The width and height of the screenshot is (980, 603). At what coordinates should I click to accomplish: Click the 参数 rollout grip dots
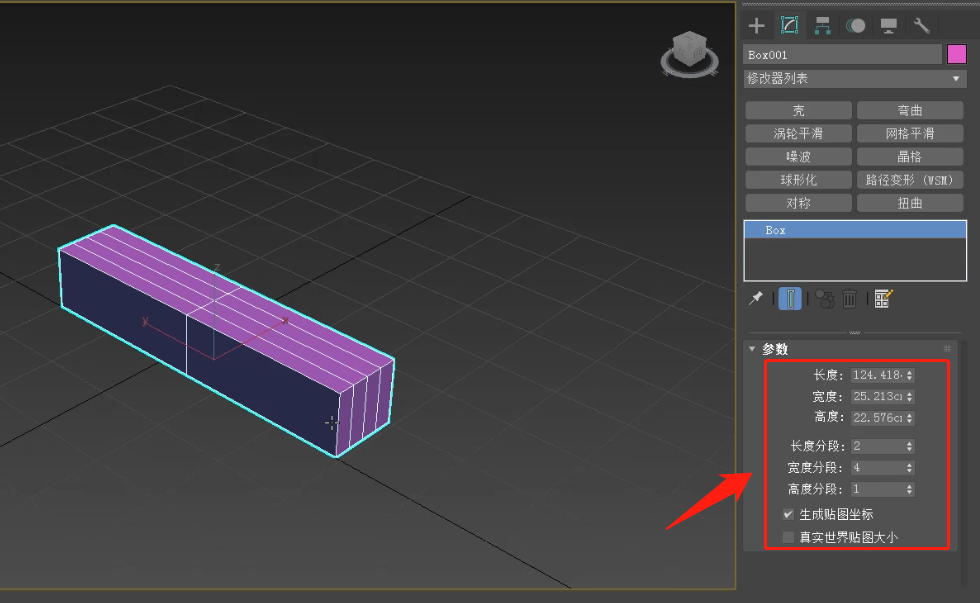(947, 349)
